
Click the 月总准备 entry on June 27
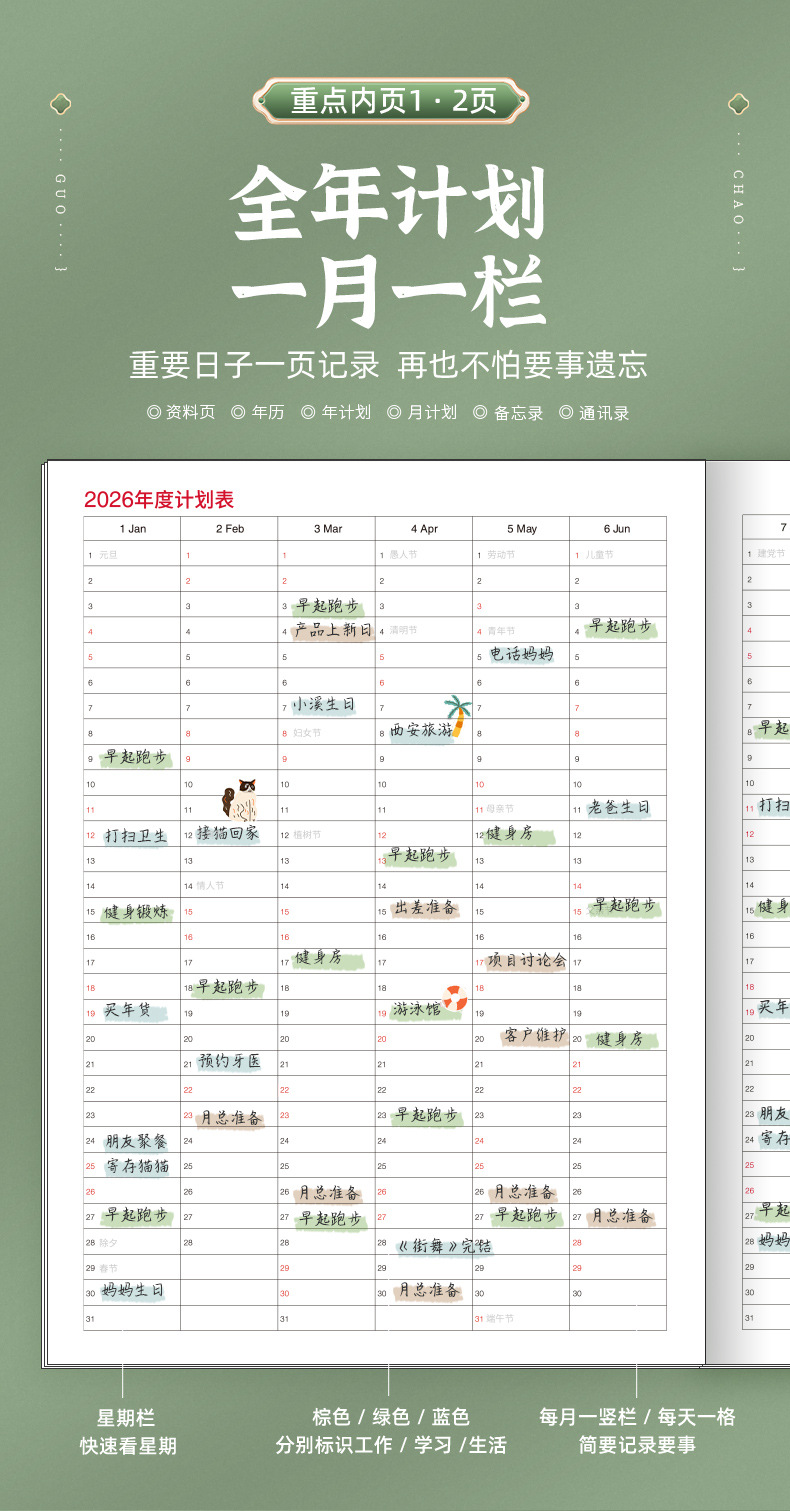pyautogui.click(x=622, y=1216)
